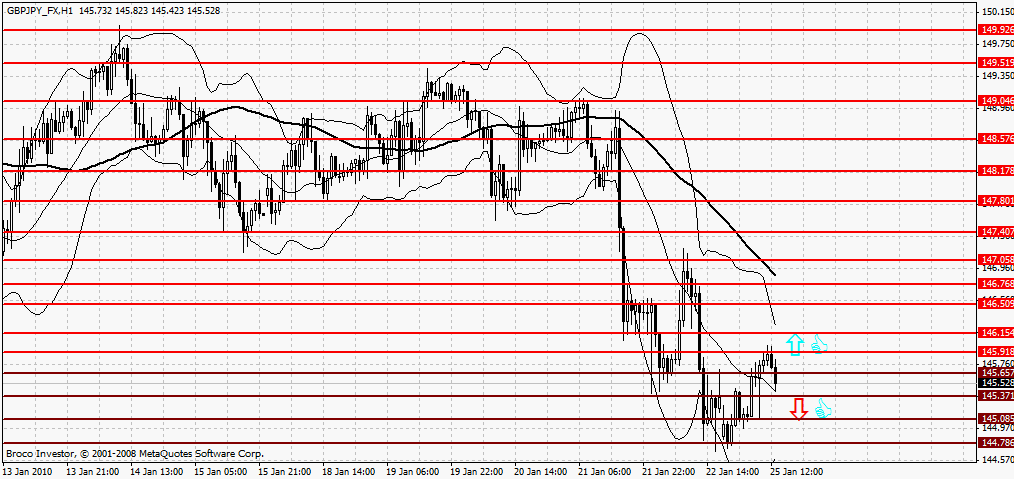This screenshot has height=479, width=1014.
Task: Select the 149.519 red price label
Action: (997, 63)
